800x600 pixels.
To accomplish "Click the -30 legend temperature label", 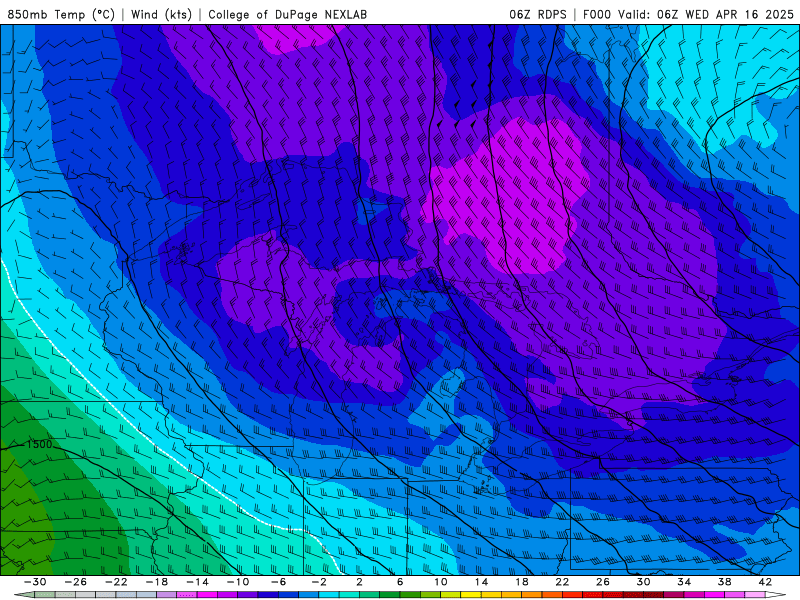I will (x=35, y=582).
